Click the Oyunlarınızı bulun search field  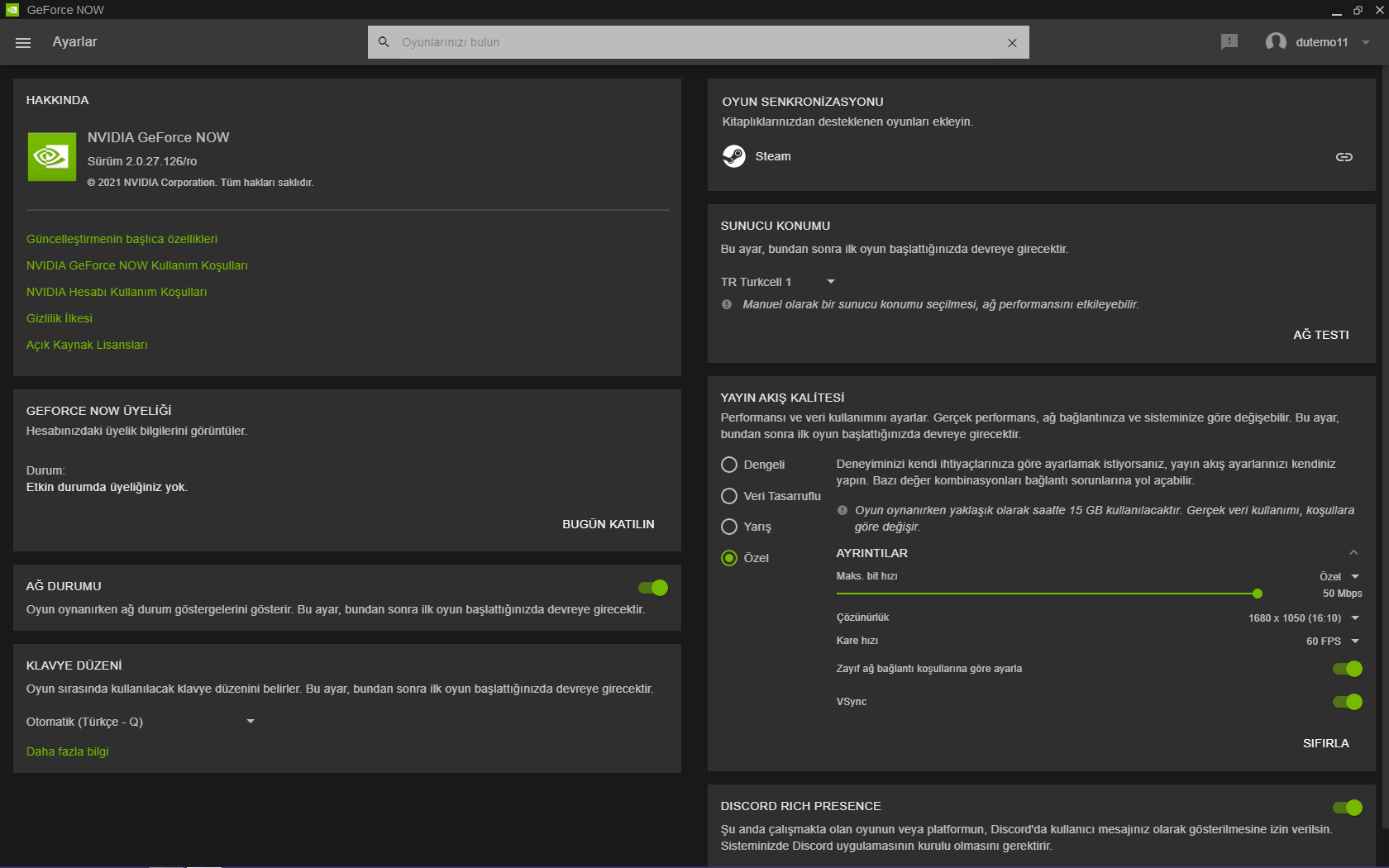(699, 42)
